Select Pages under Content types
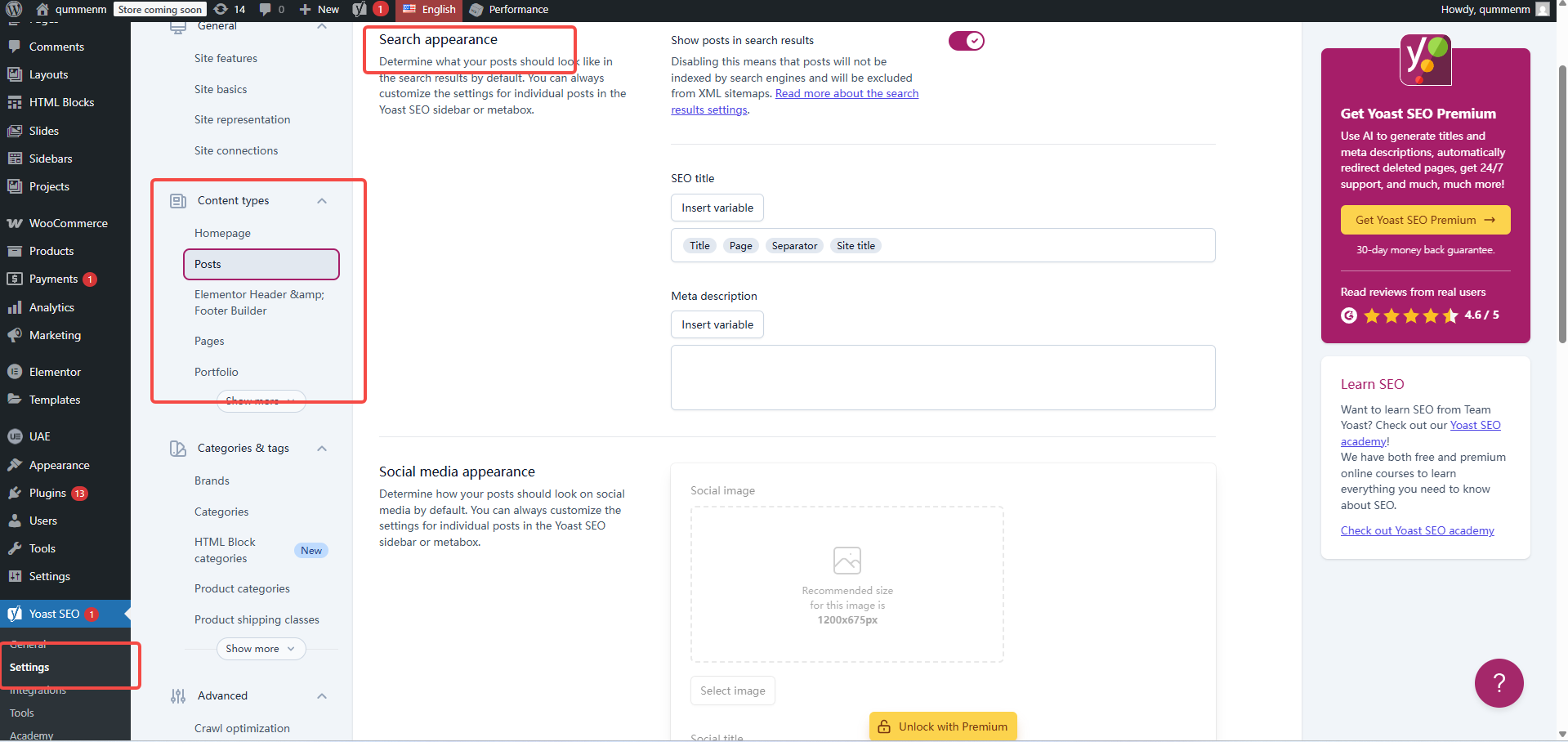 [x=209, y=341]
